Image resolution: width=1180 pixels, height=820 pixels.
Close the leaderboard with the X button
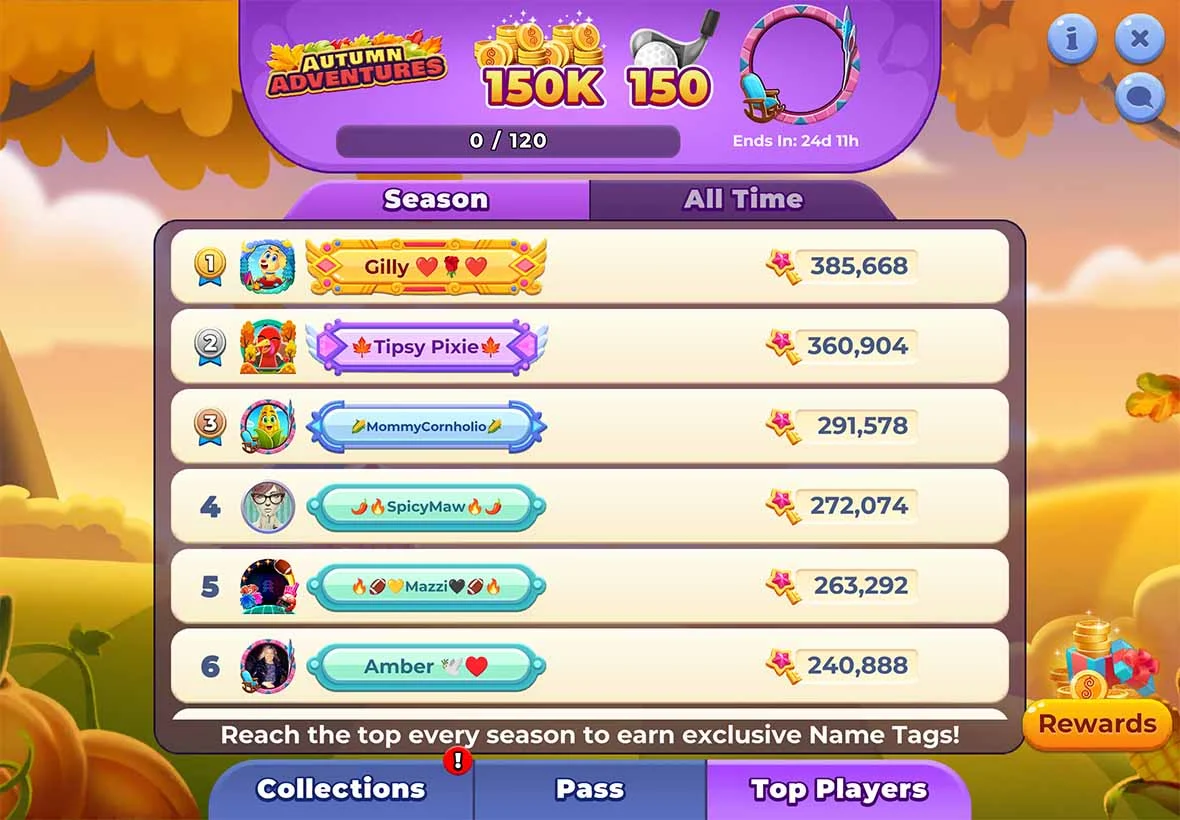[x=1139, y=38]
